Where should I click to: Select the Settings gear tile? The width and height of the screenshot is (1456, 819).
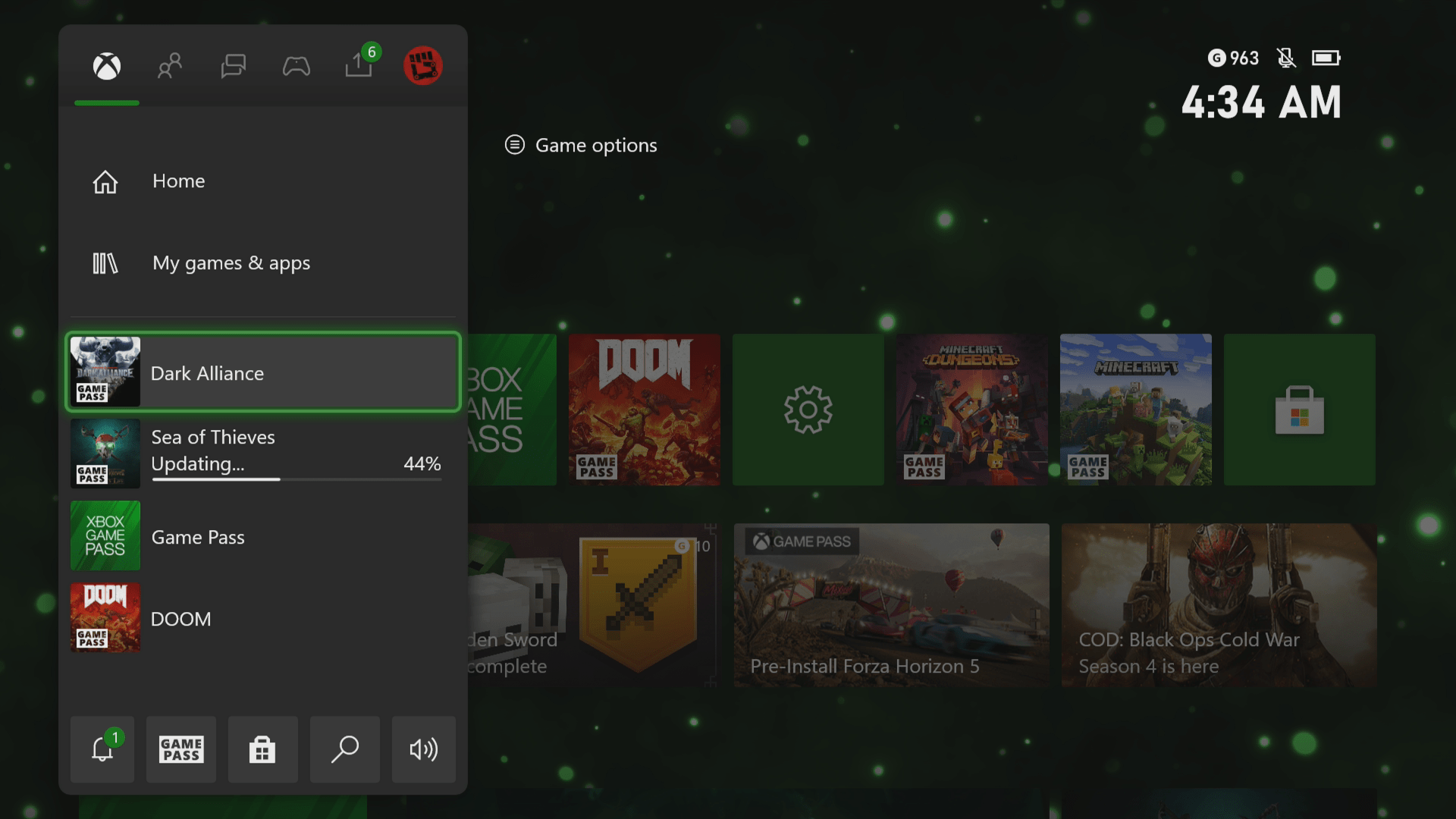coord(808,409)
